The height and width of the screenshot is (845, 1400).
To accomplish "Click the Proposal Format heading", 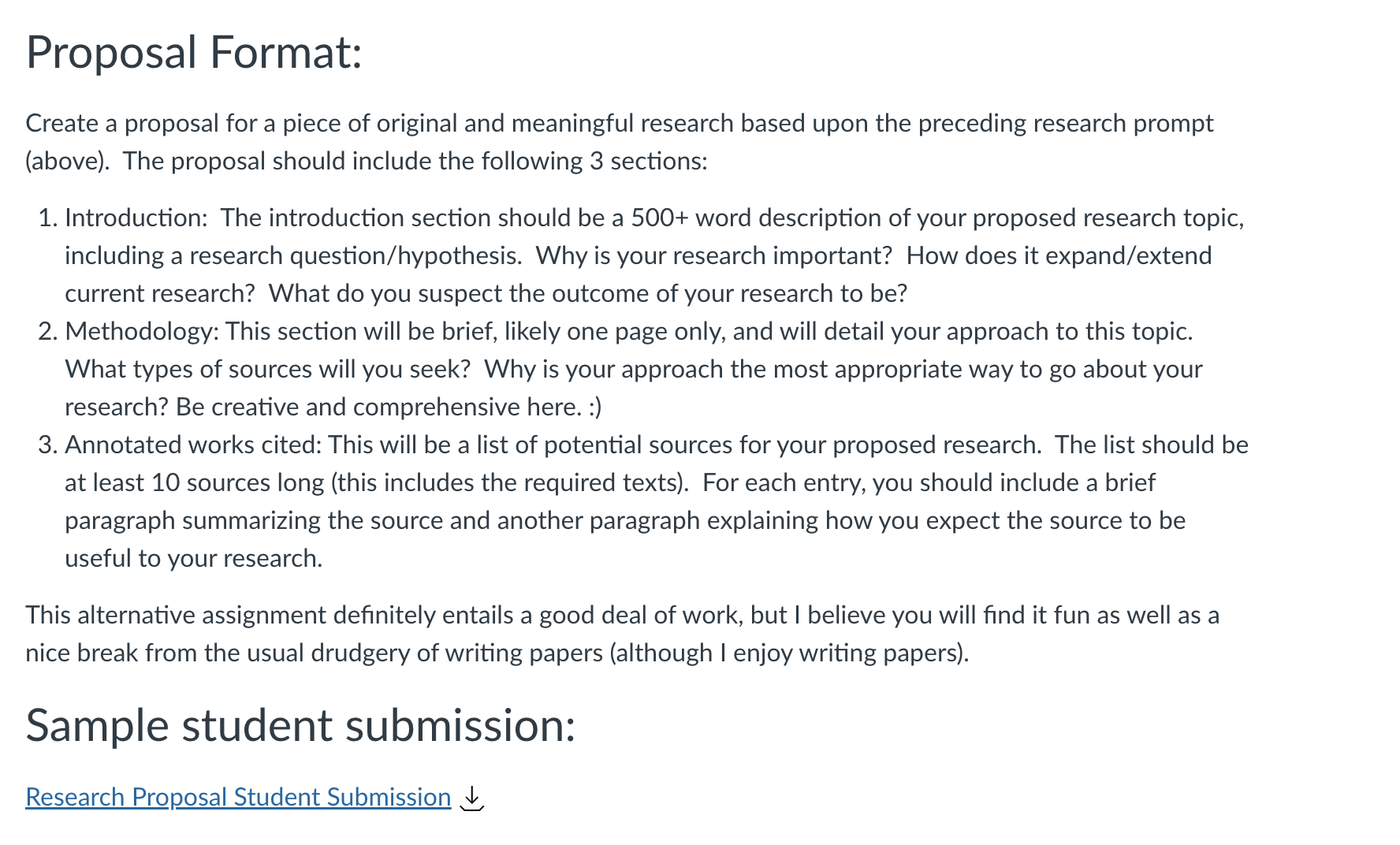I will point(194,53).
